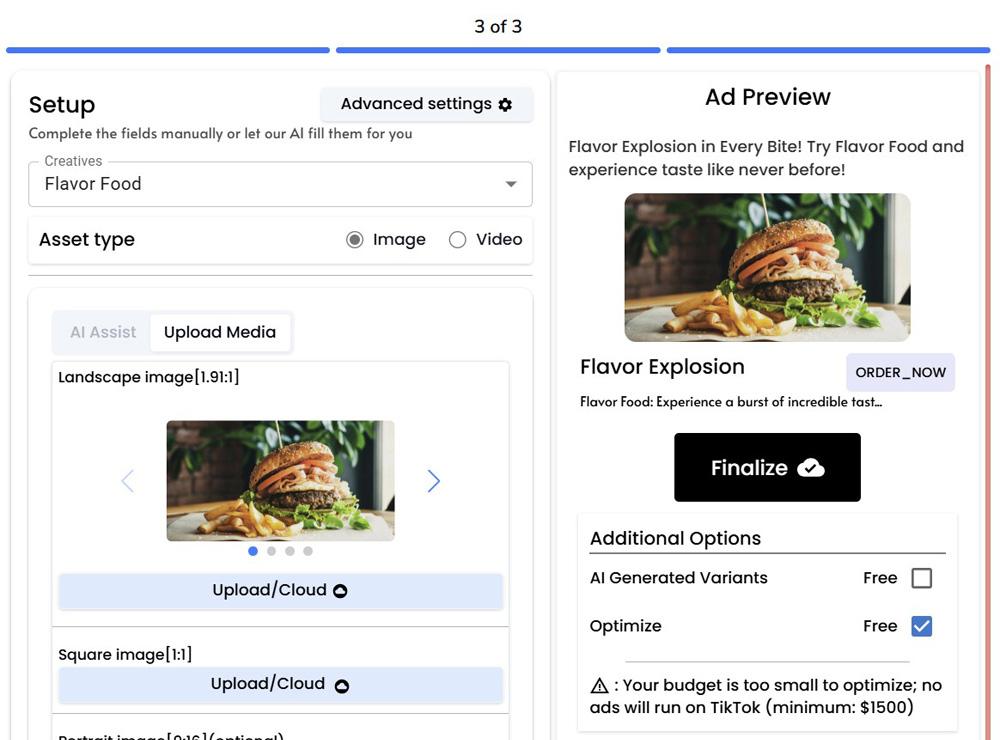Select the Image asset type radio button
Viewport: 1000px width, 740px height.
354,240
